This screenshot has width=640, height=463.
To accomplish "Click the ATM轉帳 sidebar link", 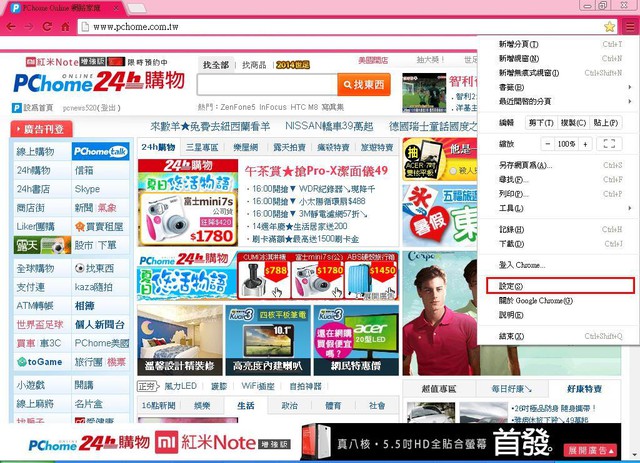I will click(x=35, y=306).
